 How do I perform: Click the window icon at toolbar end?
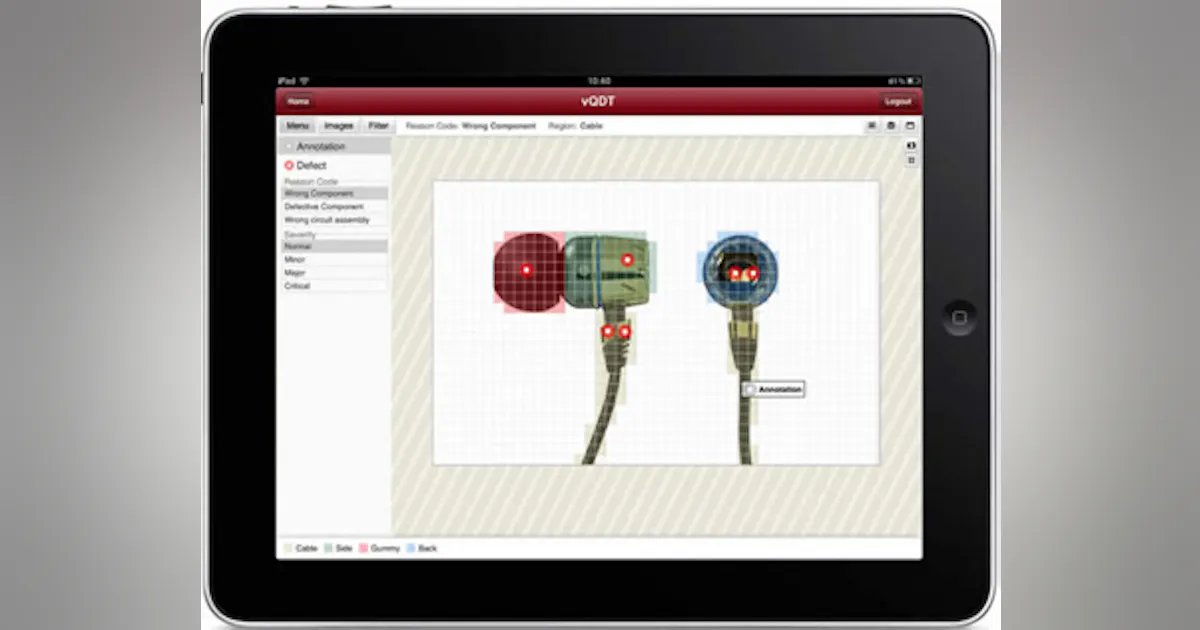(910, 126)
